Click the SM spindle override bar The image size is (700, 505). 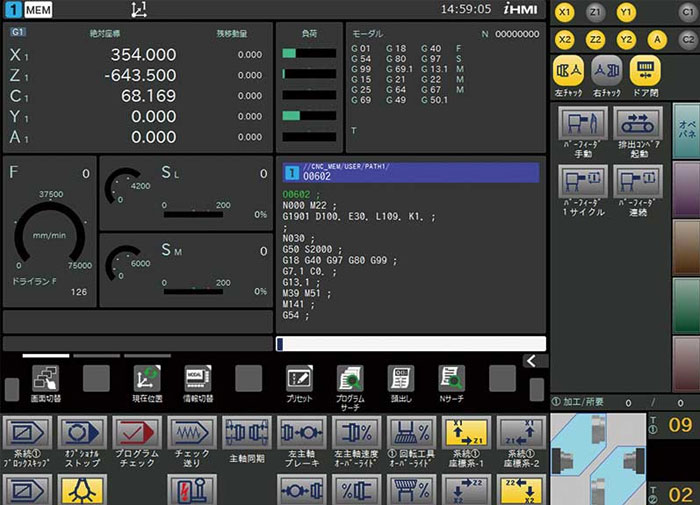[x=193, y=292]
